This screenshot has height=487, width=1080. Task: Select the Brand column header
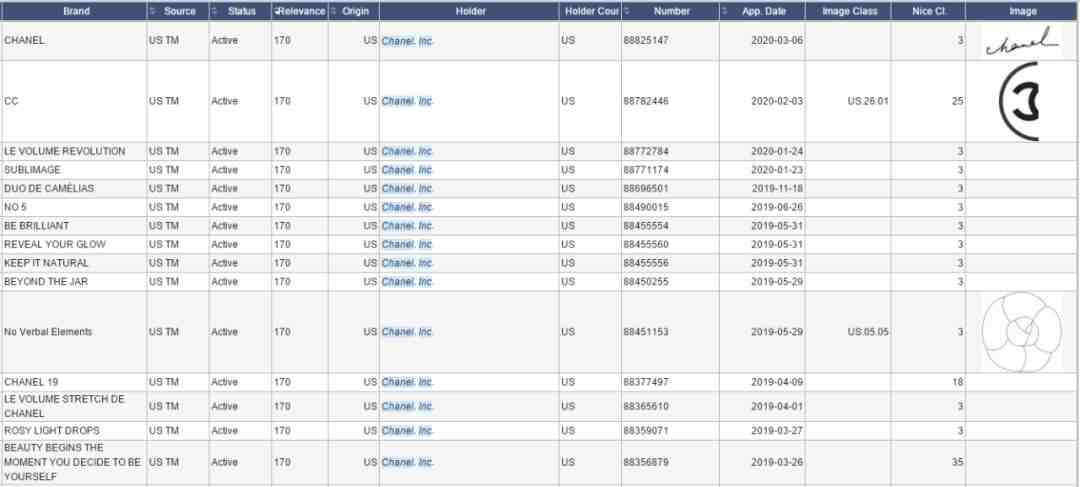point(74,12)
